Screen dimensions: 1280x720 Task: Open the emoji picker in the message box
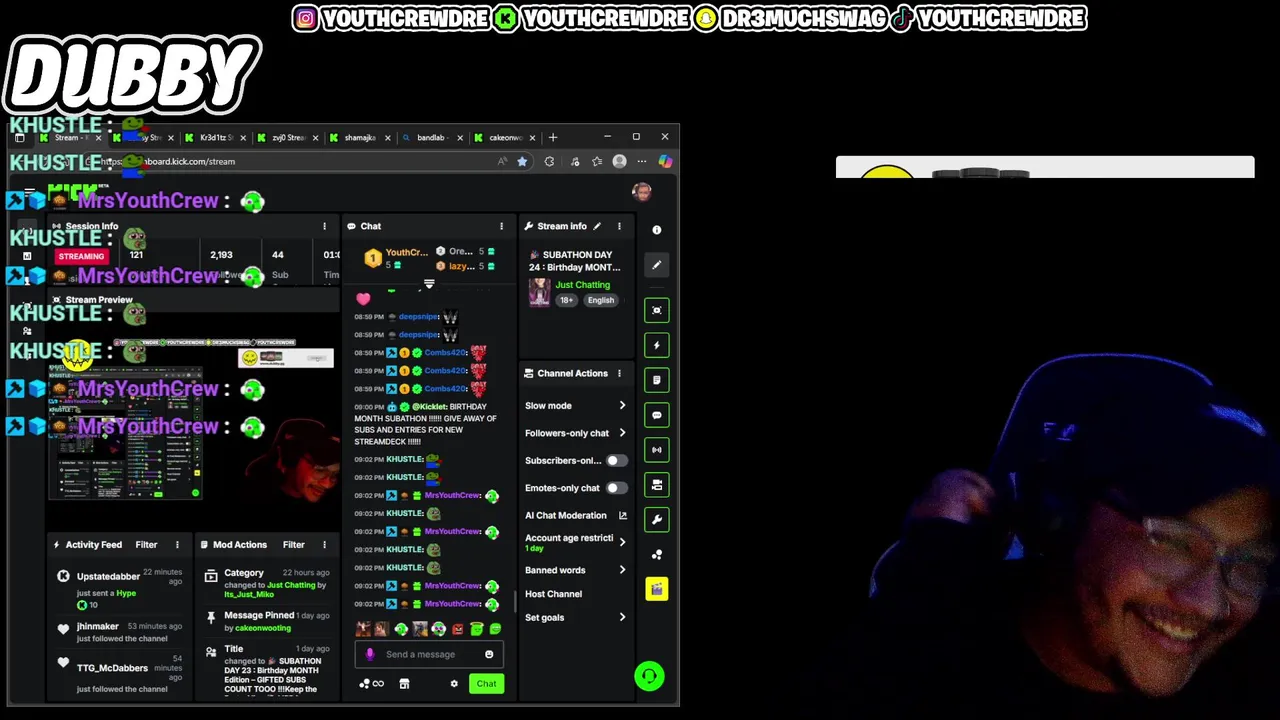(x=489, y=654)
